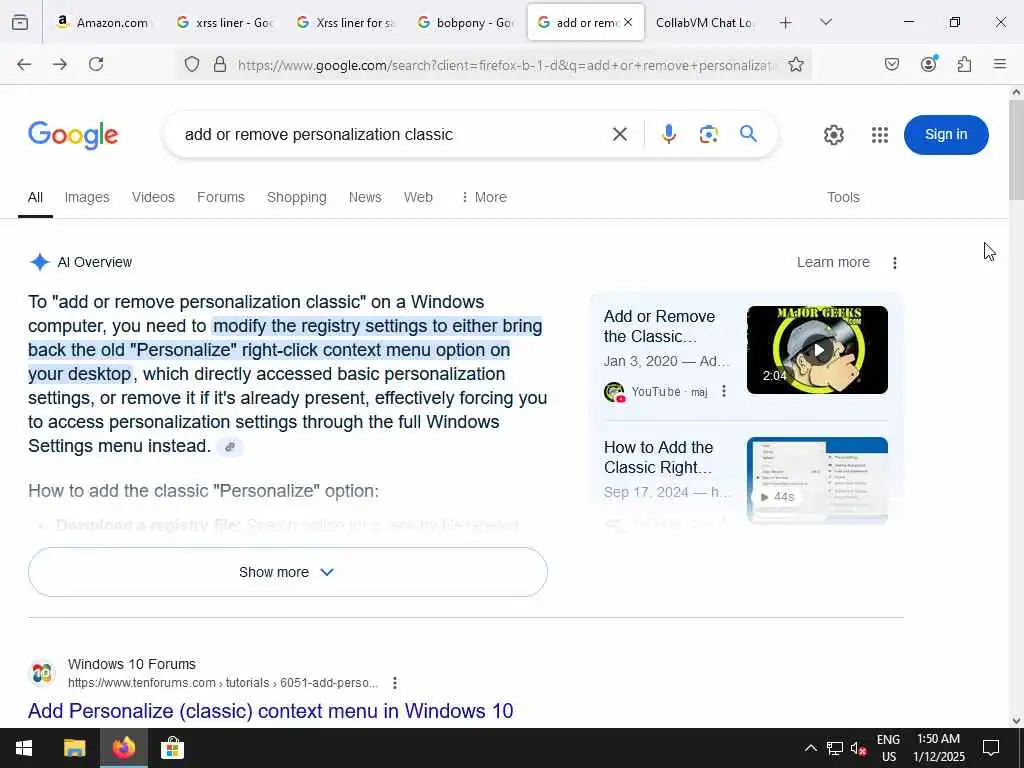This screenshot has width=1024, height=768.
Task: Go back to previous page
Action: pos(24,64)
